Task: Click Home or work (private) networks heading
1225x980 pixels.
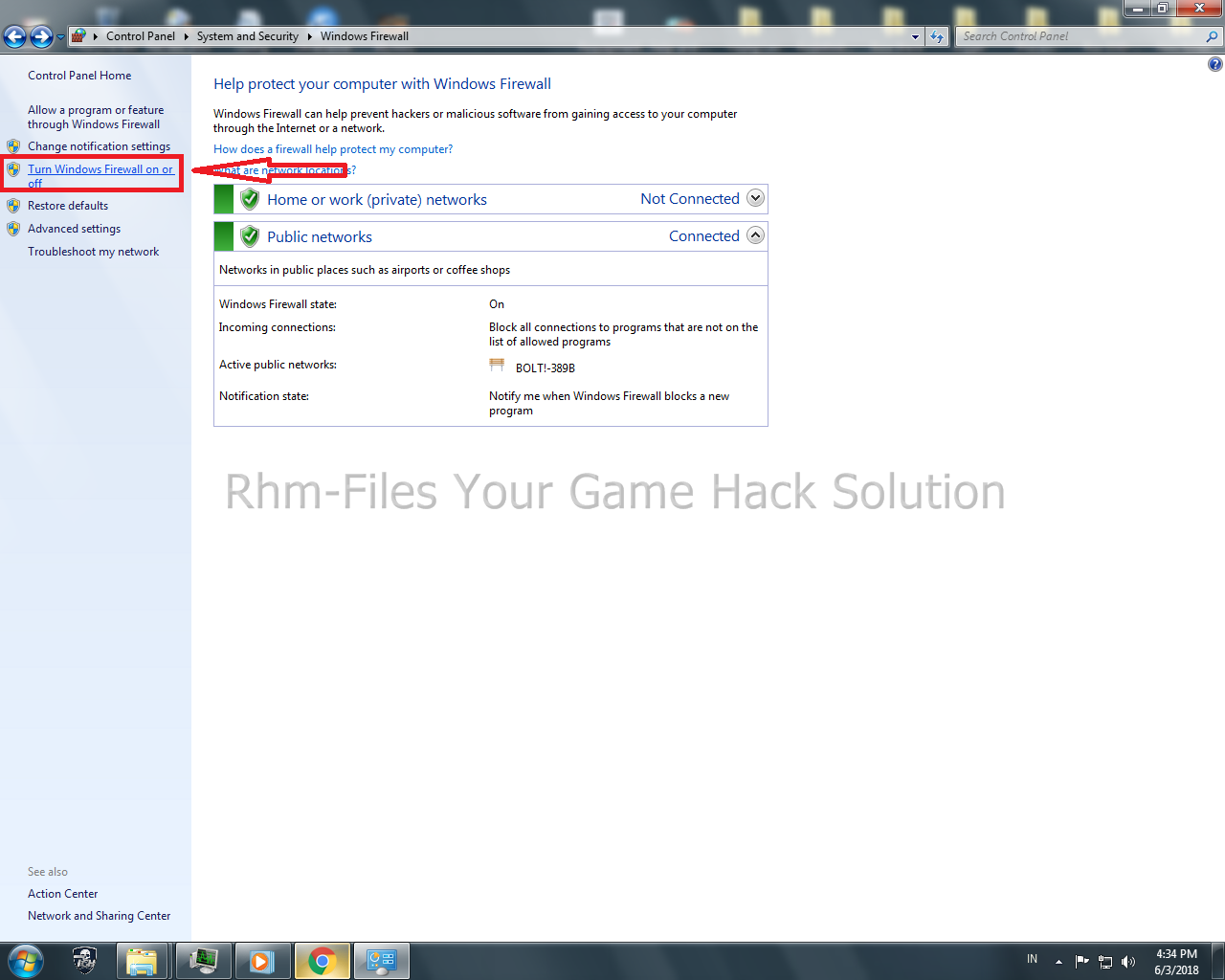Action: [x=377, y=200]
